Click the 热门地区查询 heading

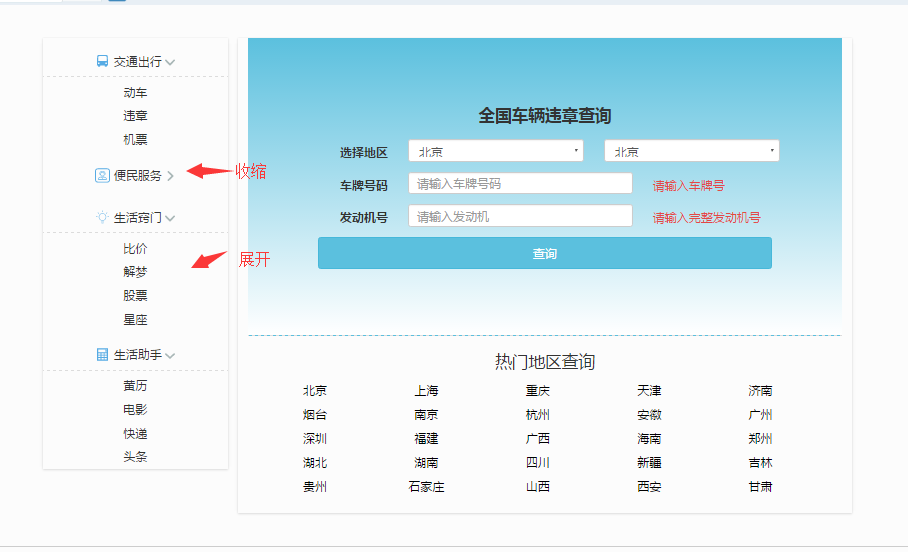(544, 362)
